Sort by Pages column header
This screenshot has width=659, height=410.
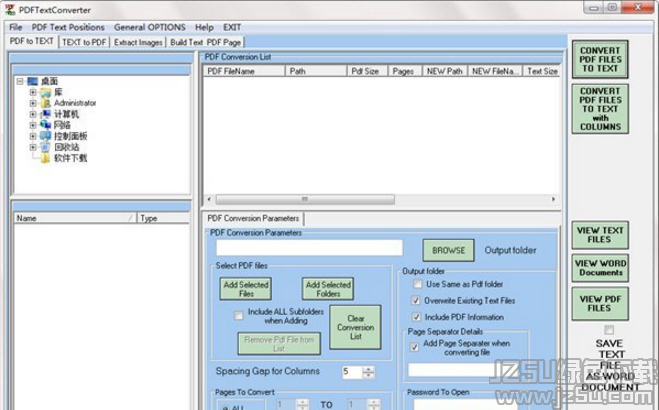(x=405, y=71)
